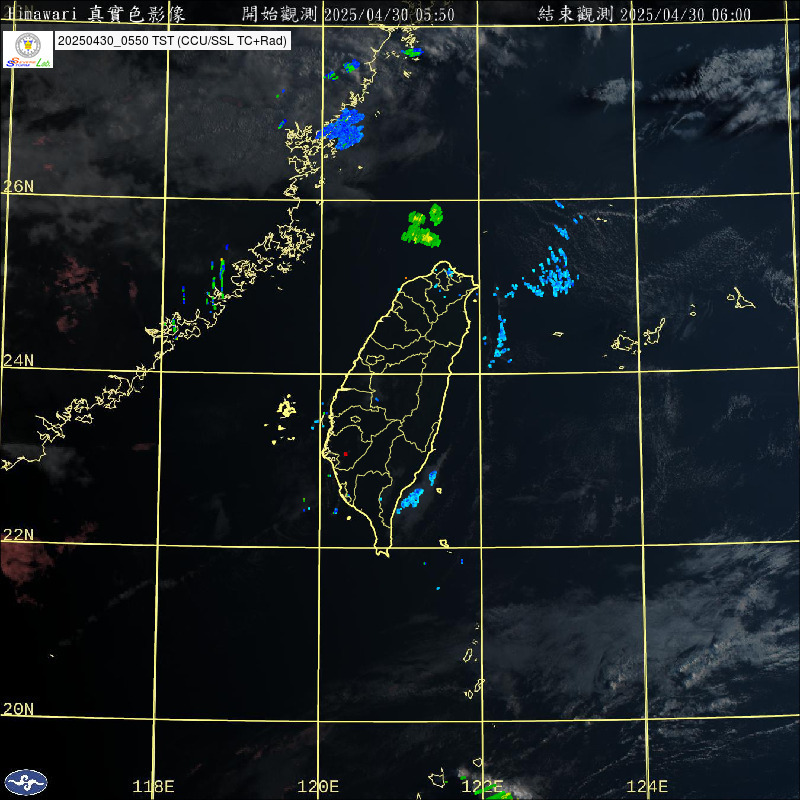Click the 22N latitude label

18,535
